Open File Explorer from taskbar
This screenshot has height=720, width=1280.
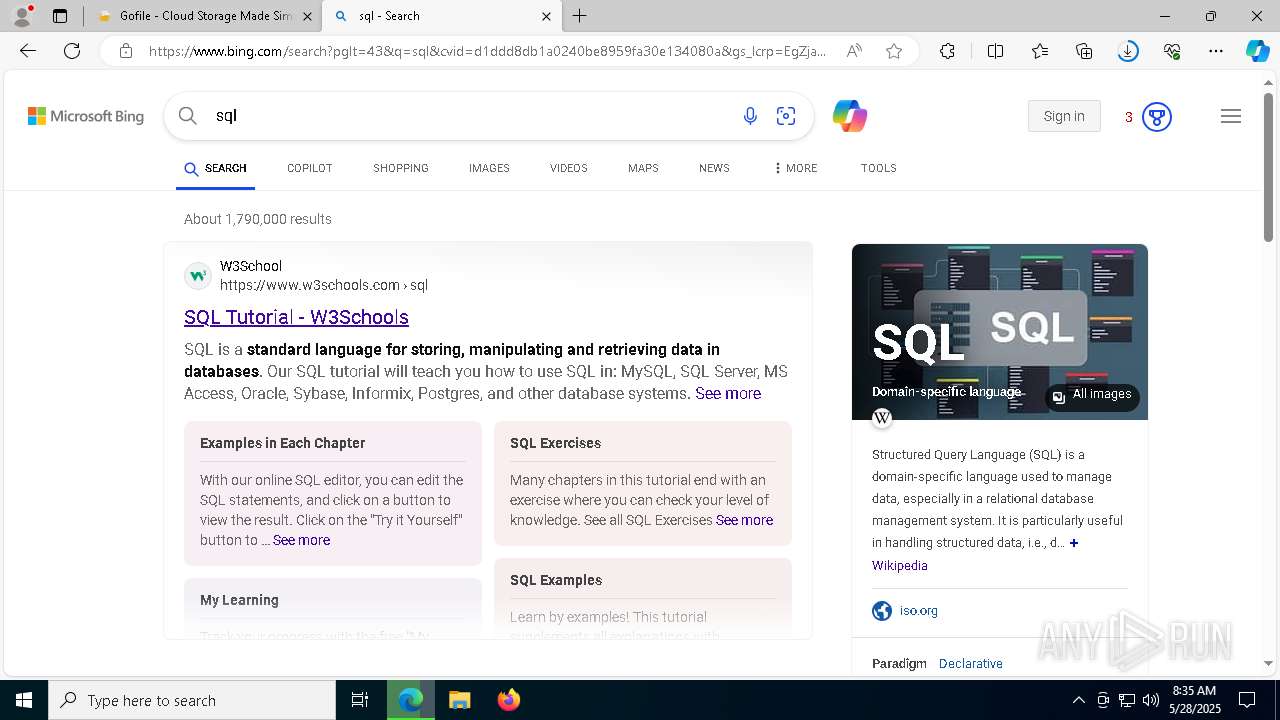pyautogui.click(x=459, y=700)
